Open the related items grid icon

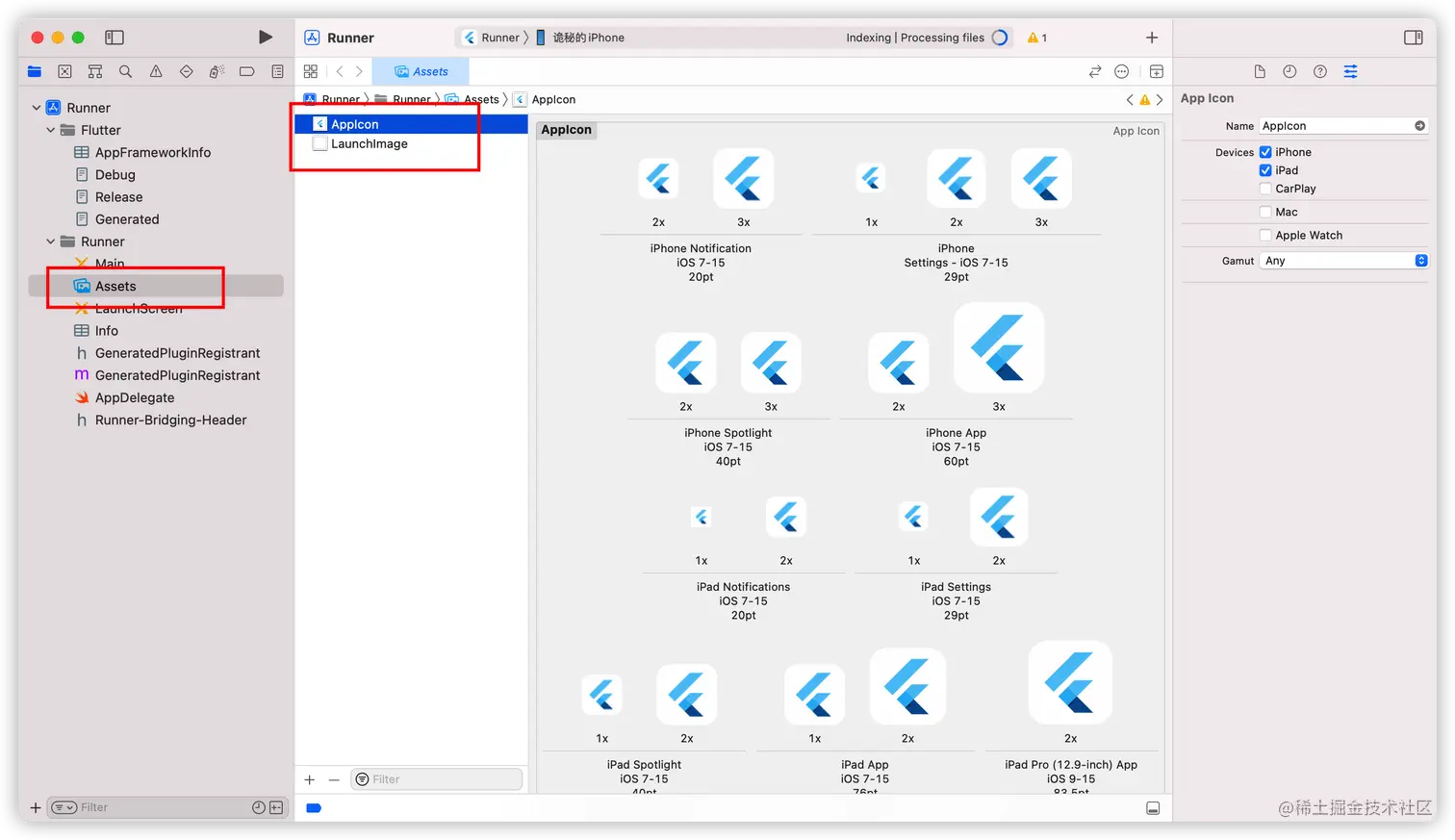pos(311,71)
